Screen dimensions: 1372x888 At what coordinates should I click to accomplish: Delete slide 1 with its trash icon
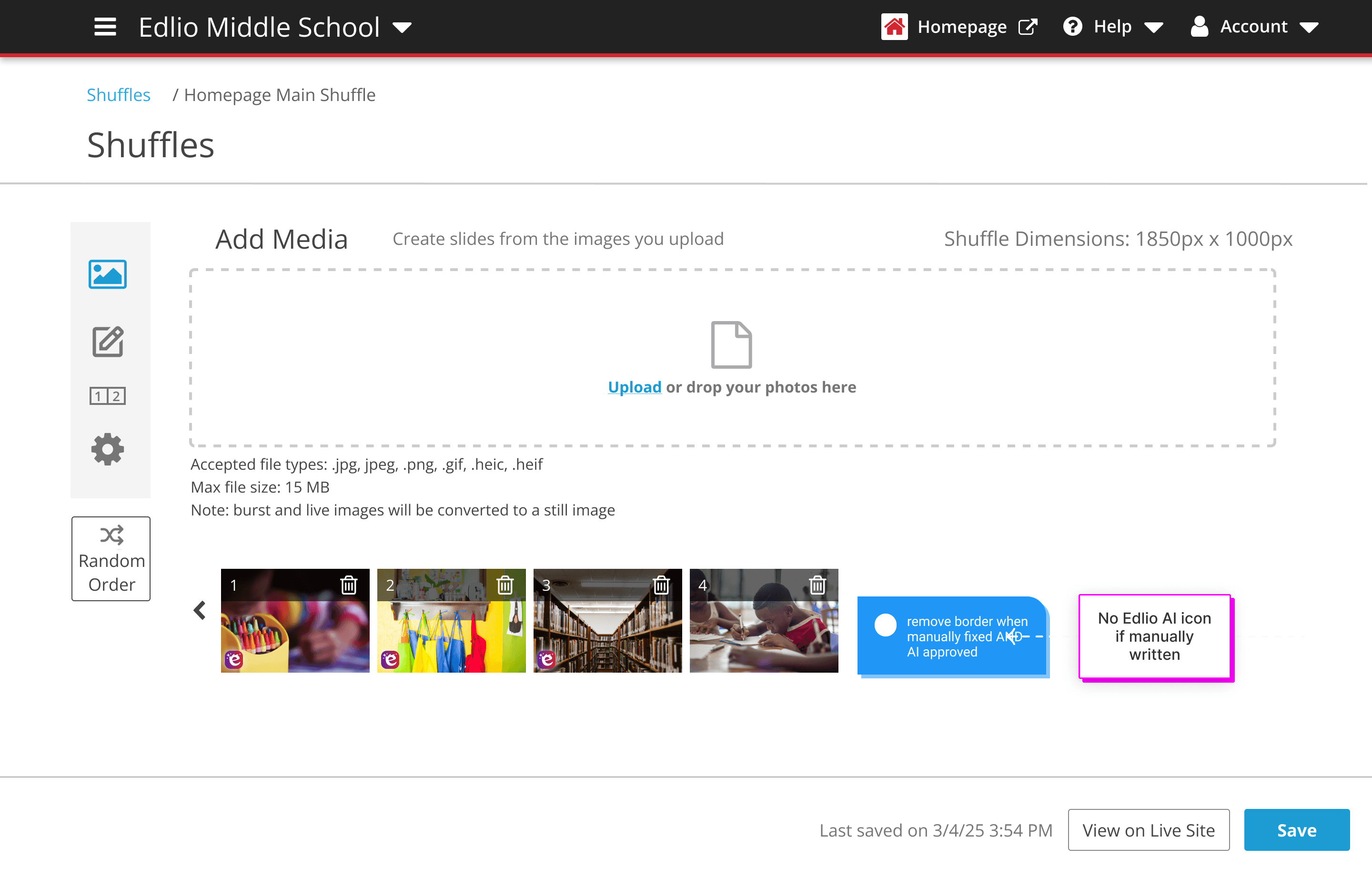click(x=349, y=585)
